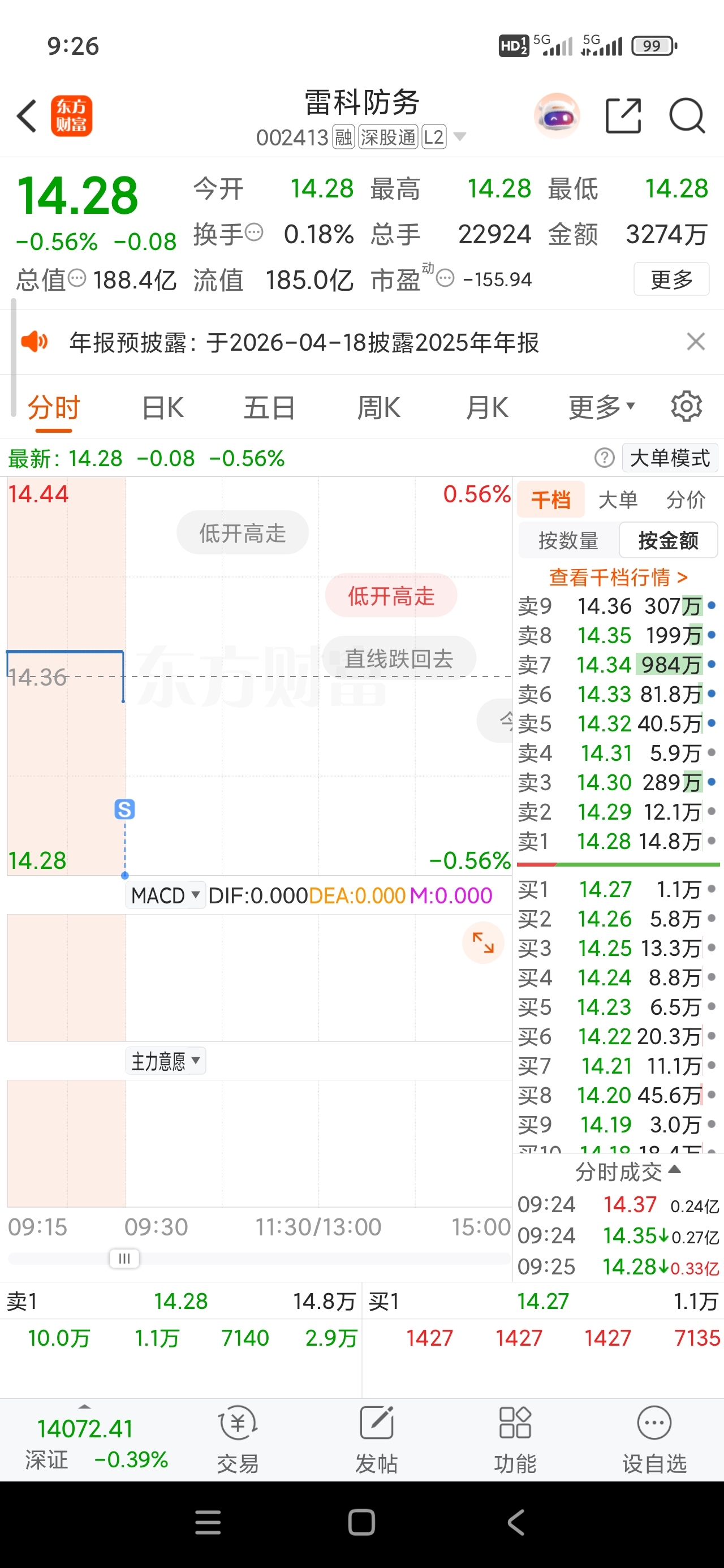Tap the chart time slider handle

(124, 1258)
